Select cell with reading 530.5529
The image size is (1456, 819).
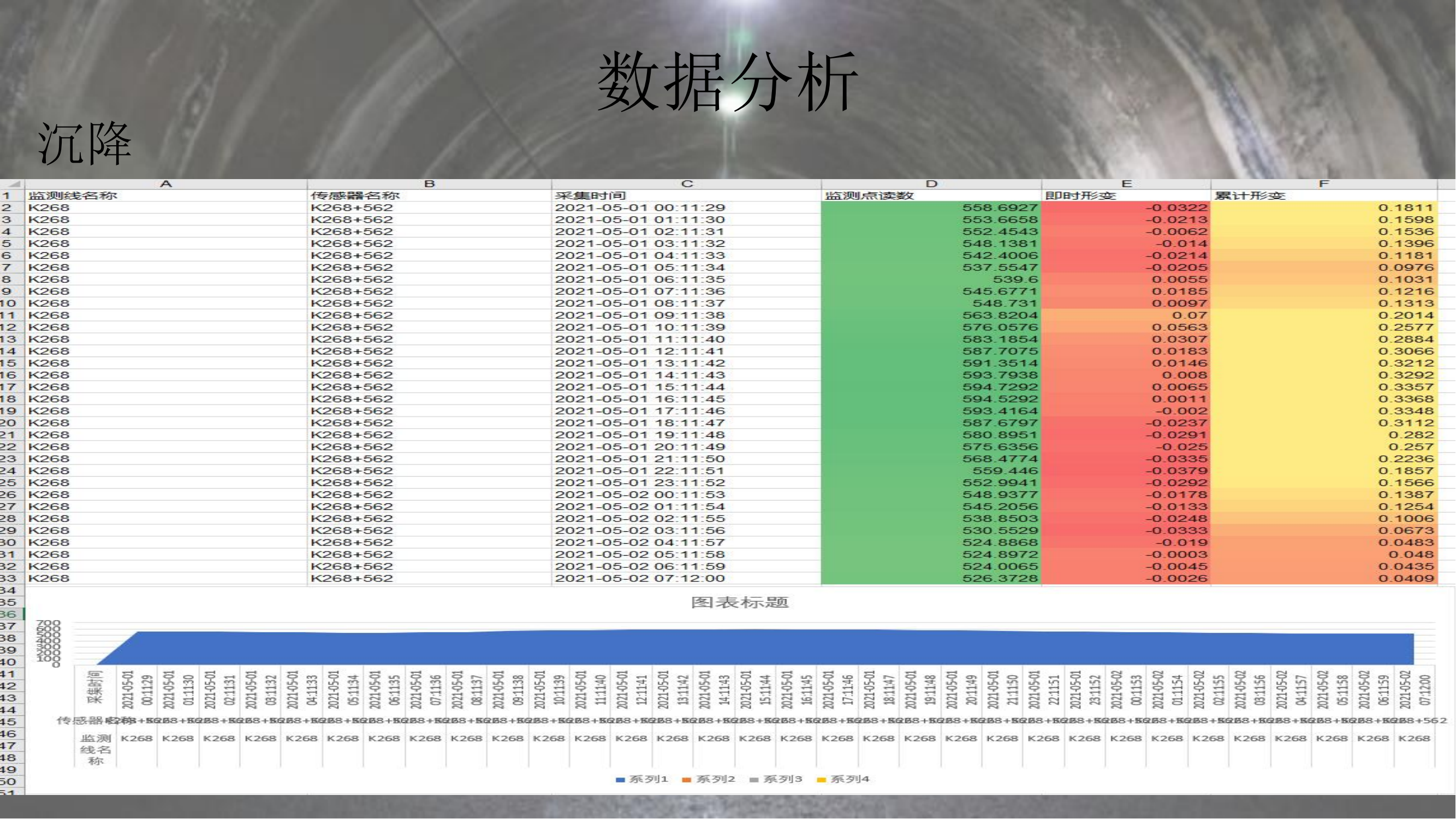coord(931,530)
